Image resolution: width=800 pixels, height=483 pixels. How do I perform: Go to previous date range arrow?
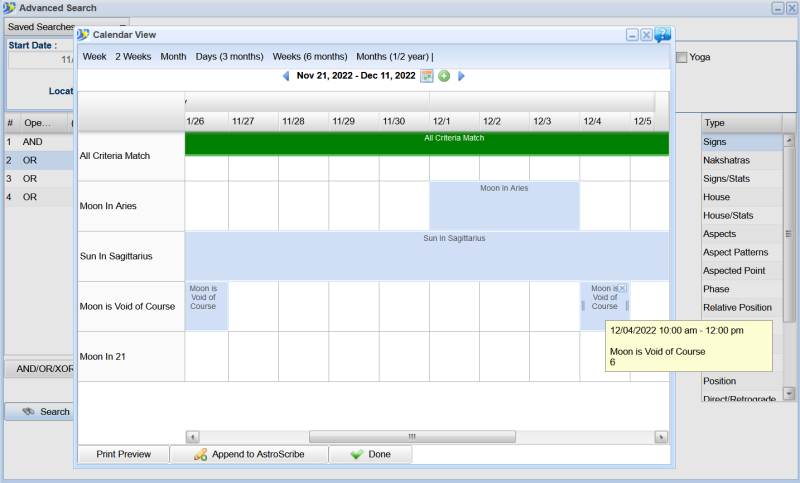point(285,76)
